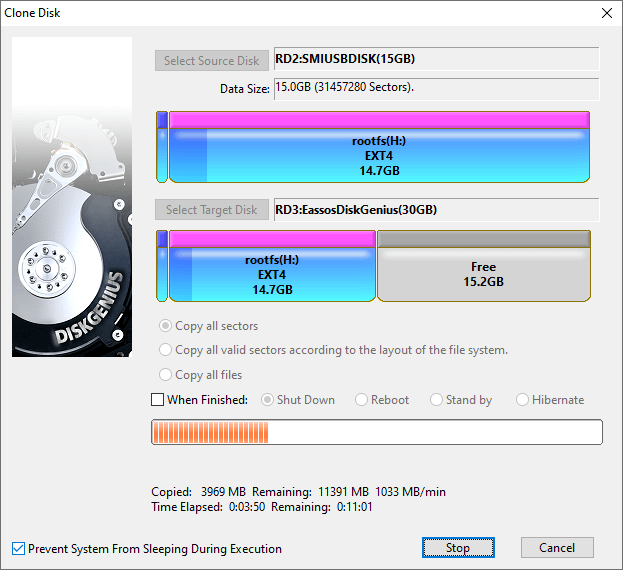Viewport: 623px width, 570px height.
Task: Select the Copy all sectors option
Action: point(166,326)
